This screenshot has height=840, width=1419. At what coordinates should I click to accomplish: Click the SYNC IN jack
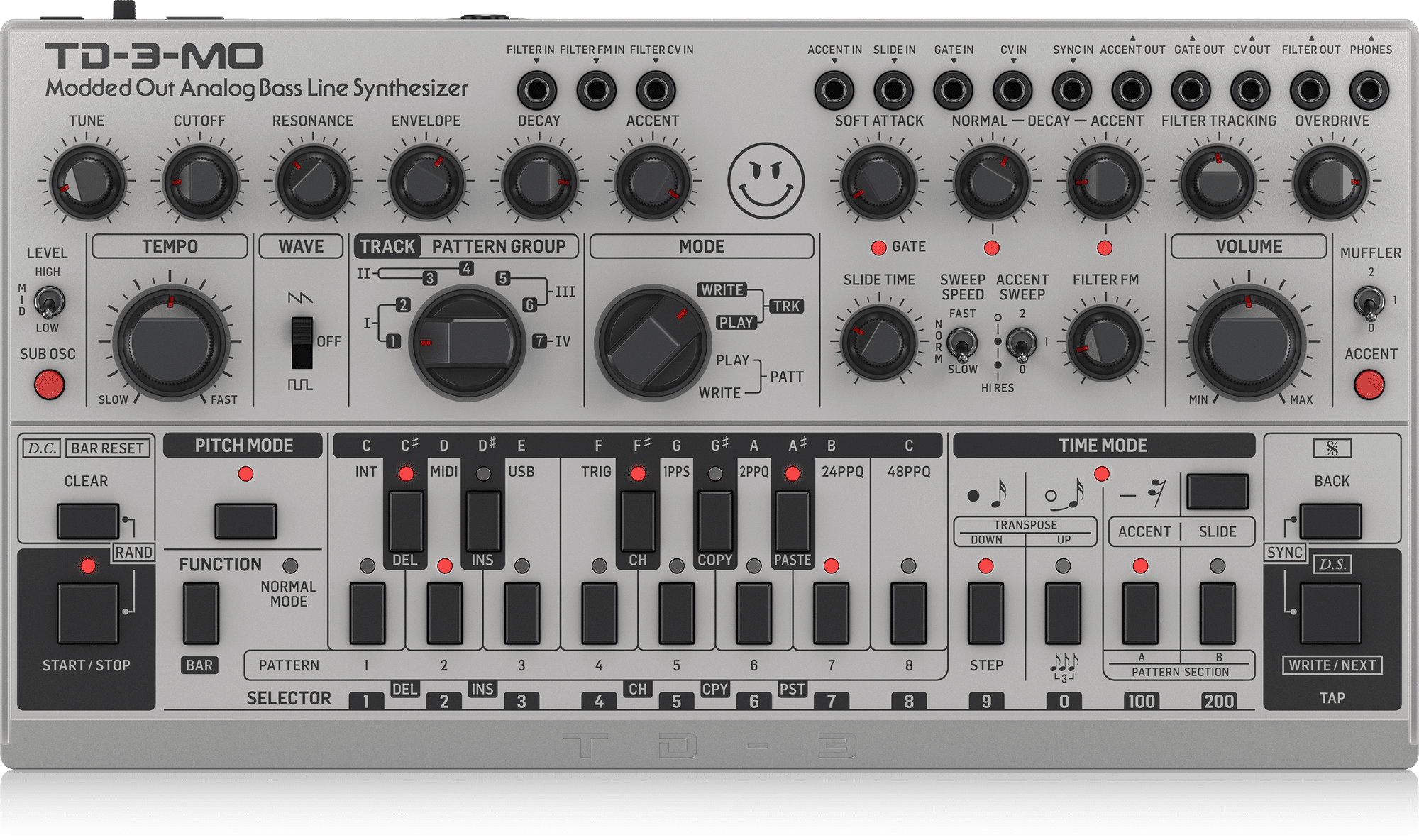(x=1071, y=90)
